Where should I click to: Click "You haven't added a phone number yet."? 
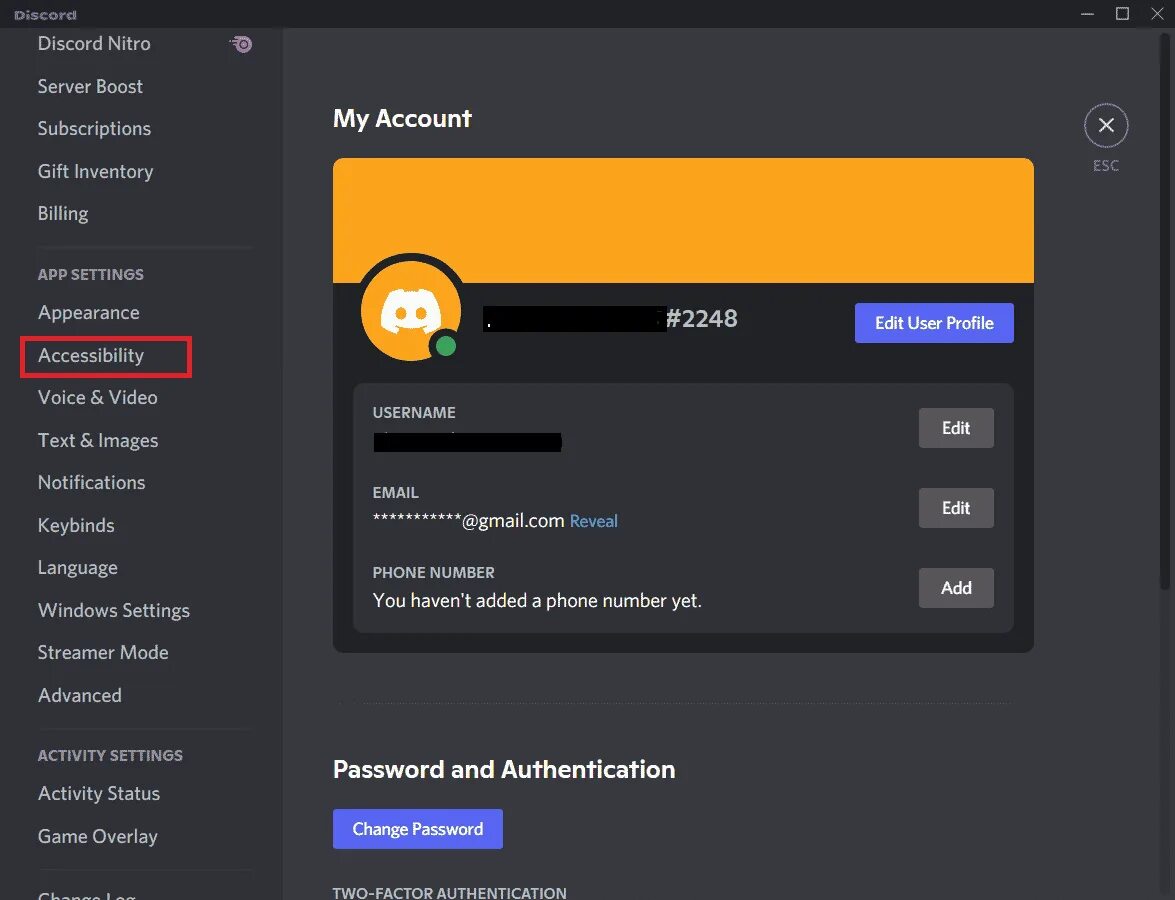[537, 601]
